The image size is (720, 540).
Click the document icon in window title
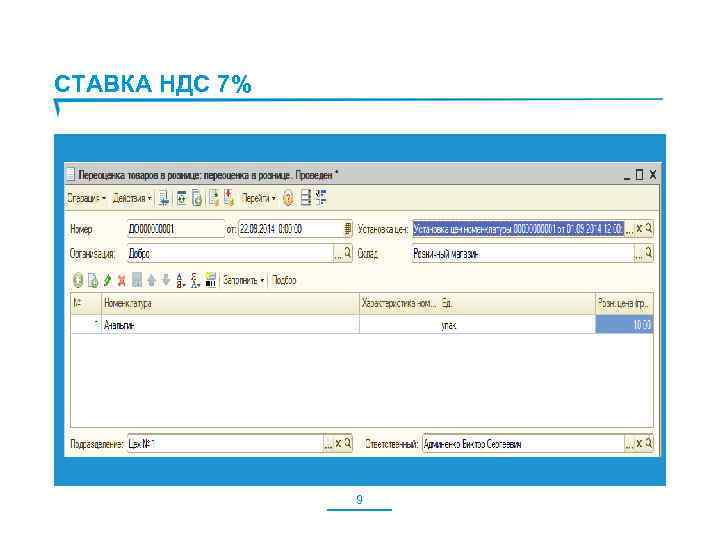point(71,175)
